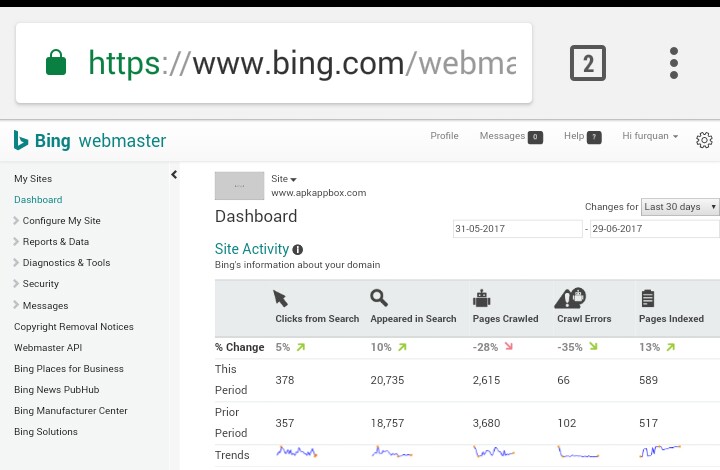Open the Site selector dropdown
This screenshot has width=720, height=470.
284,179
